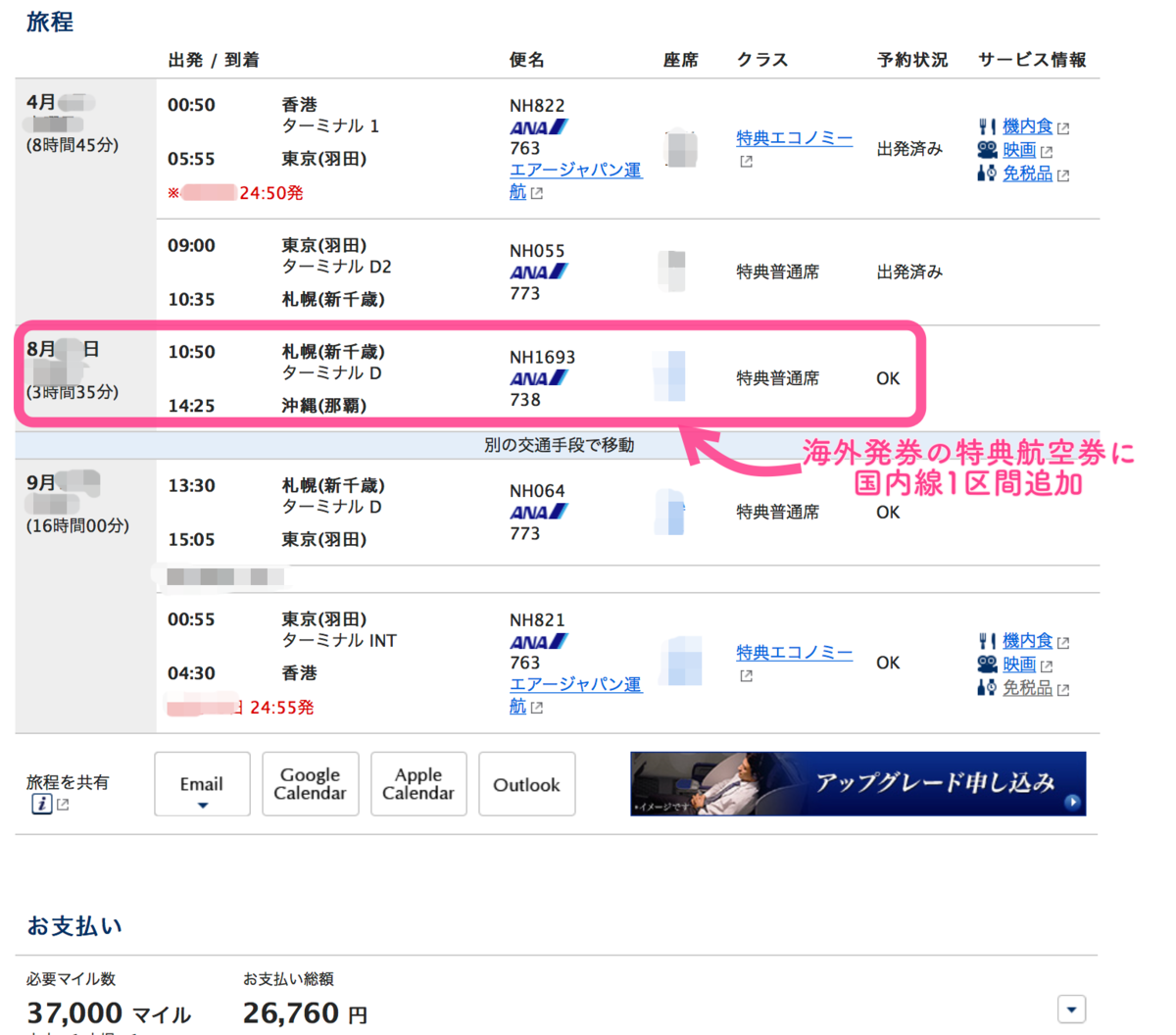Screen dimensions: 1176x1035
Task: Click flight number NH1693
Action: pyautogui.click(x=542, y=358)
